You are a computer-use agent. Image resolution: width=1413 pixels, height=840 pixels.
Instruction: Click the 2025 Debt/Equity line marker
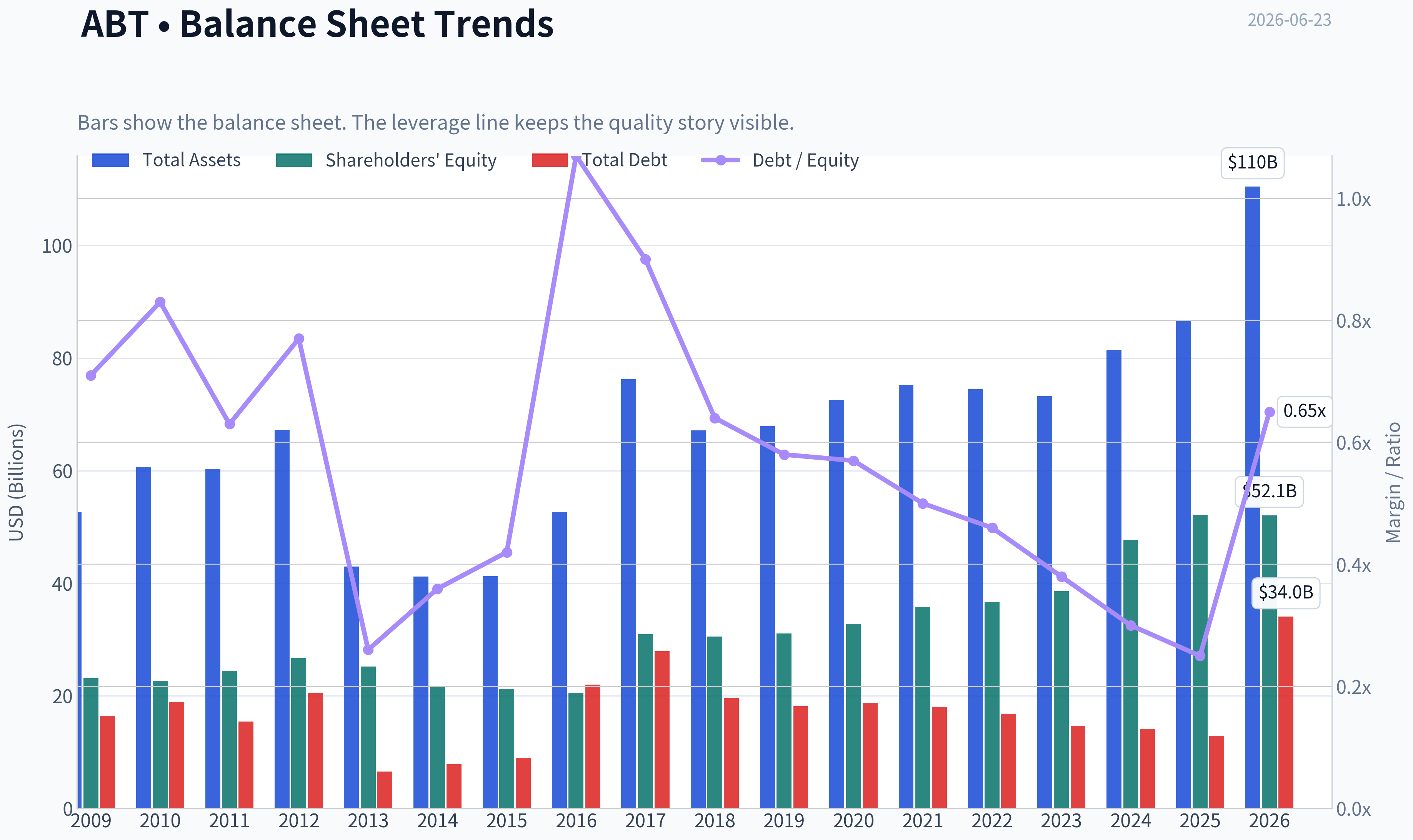point(1200,655)
